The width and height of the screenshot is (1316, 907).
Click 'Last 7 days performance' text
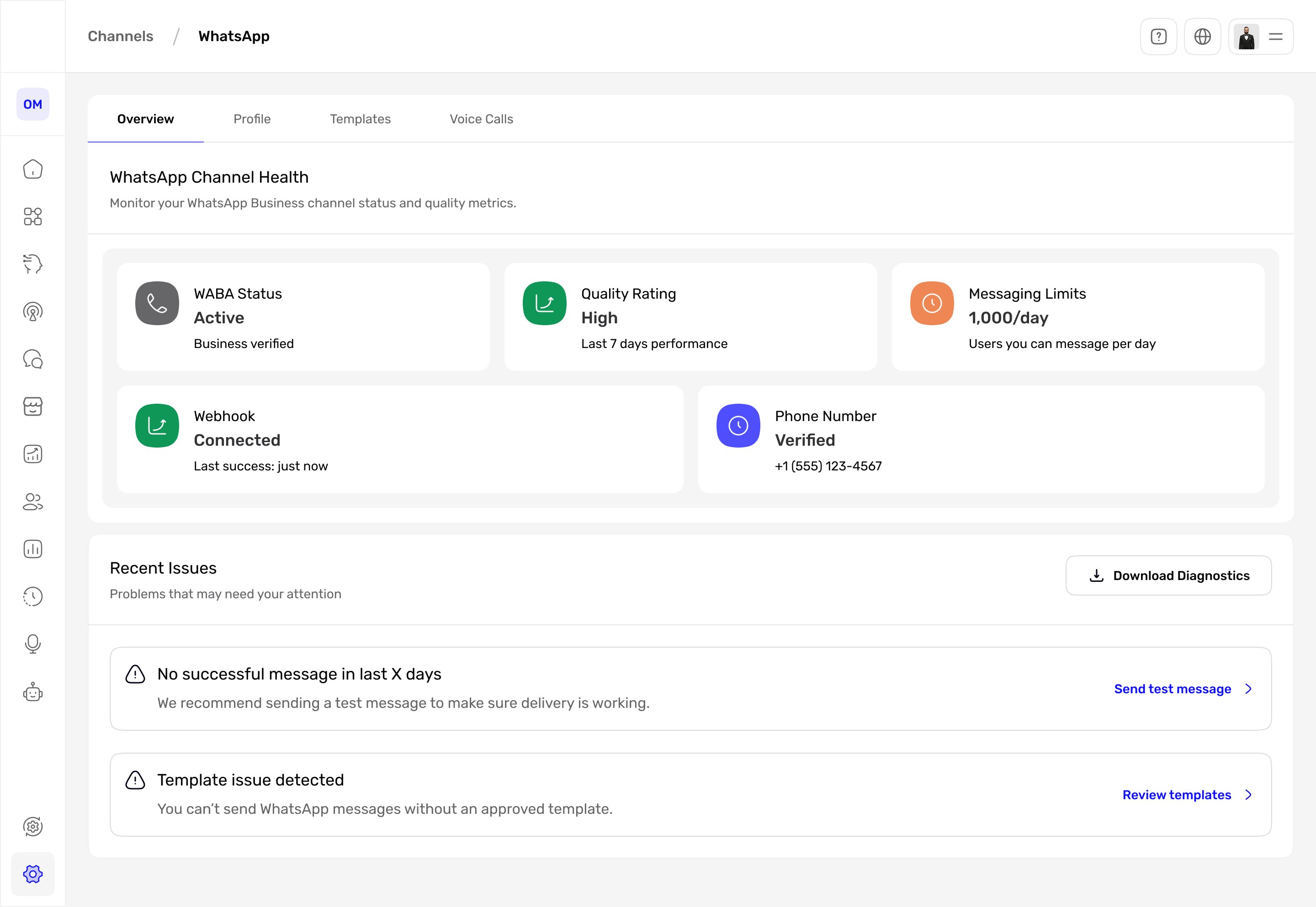click(654, 343)
